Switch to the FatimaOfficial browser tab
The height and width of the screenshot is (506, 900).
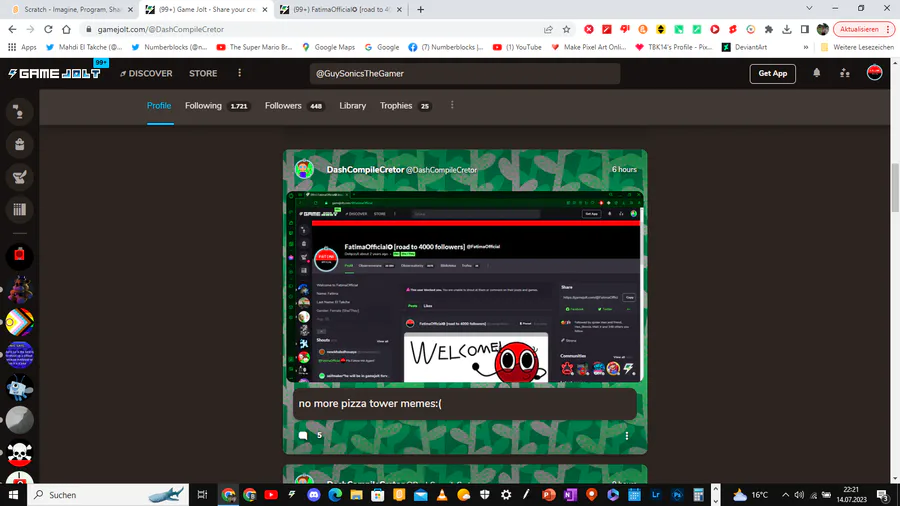(341, 10)
